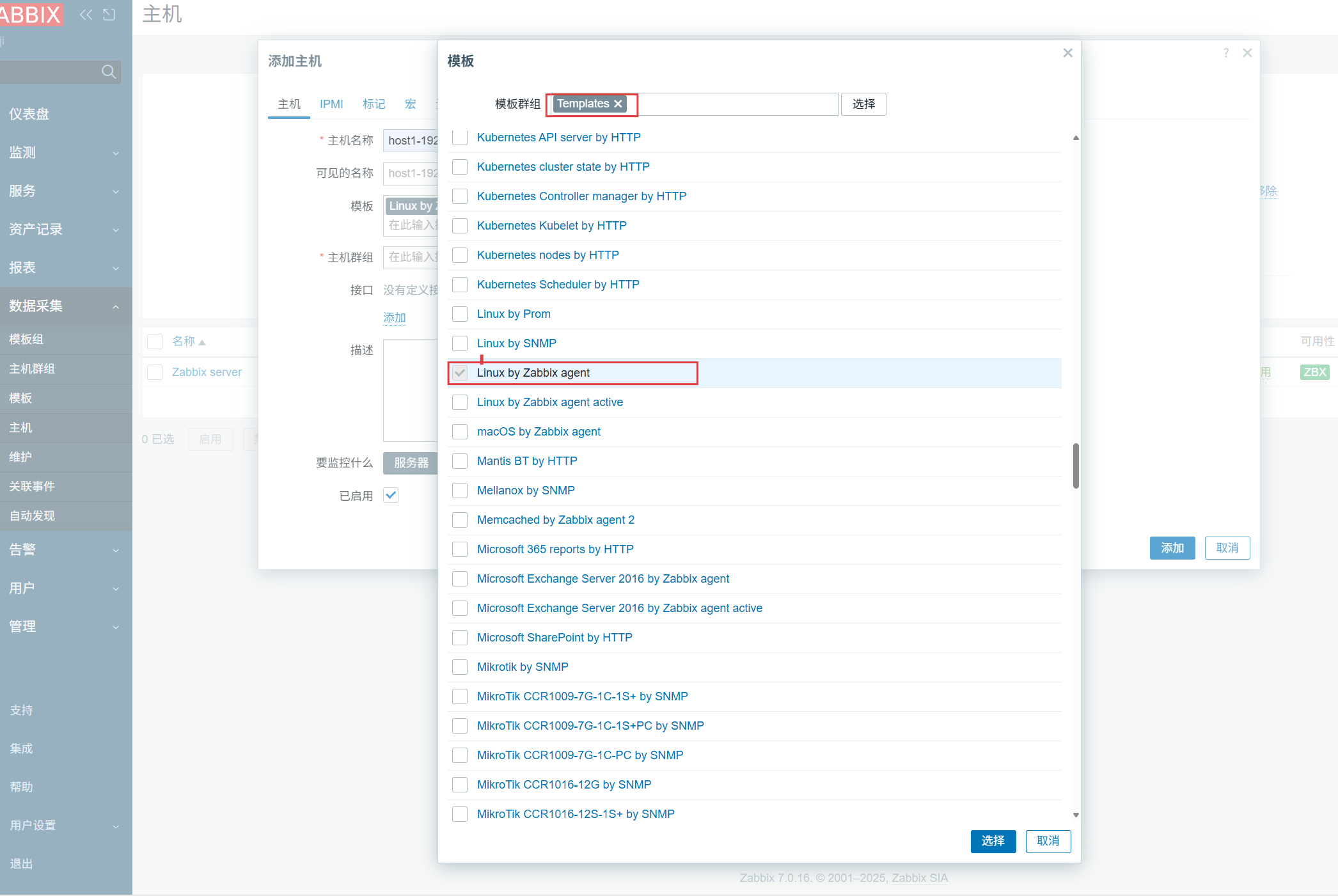The width and height of the screenshot is (1338, 896).
Task: Expand the 资产记录 sidebar menu
Action: click(x=66, y=229)
